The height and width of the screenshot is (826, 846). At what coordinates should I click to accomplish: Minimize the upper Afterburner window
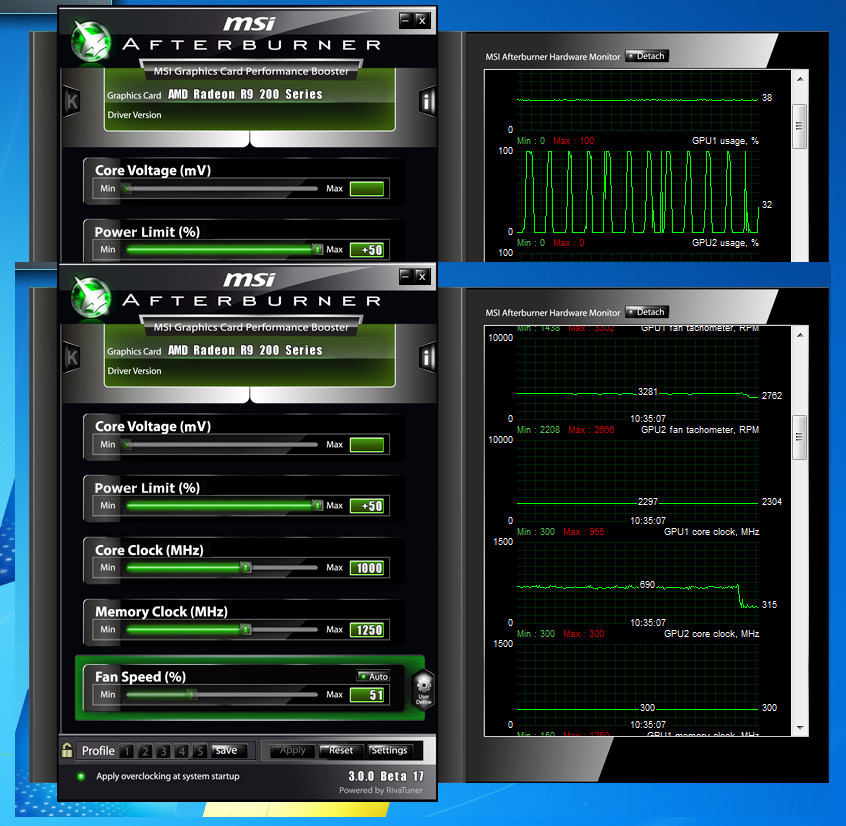[x=406, y=21]
